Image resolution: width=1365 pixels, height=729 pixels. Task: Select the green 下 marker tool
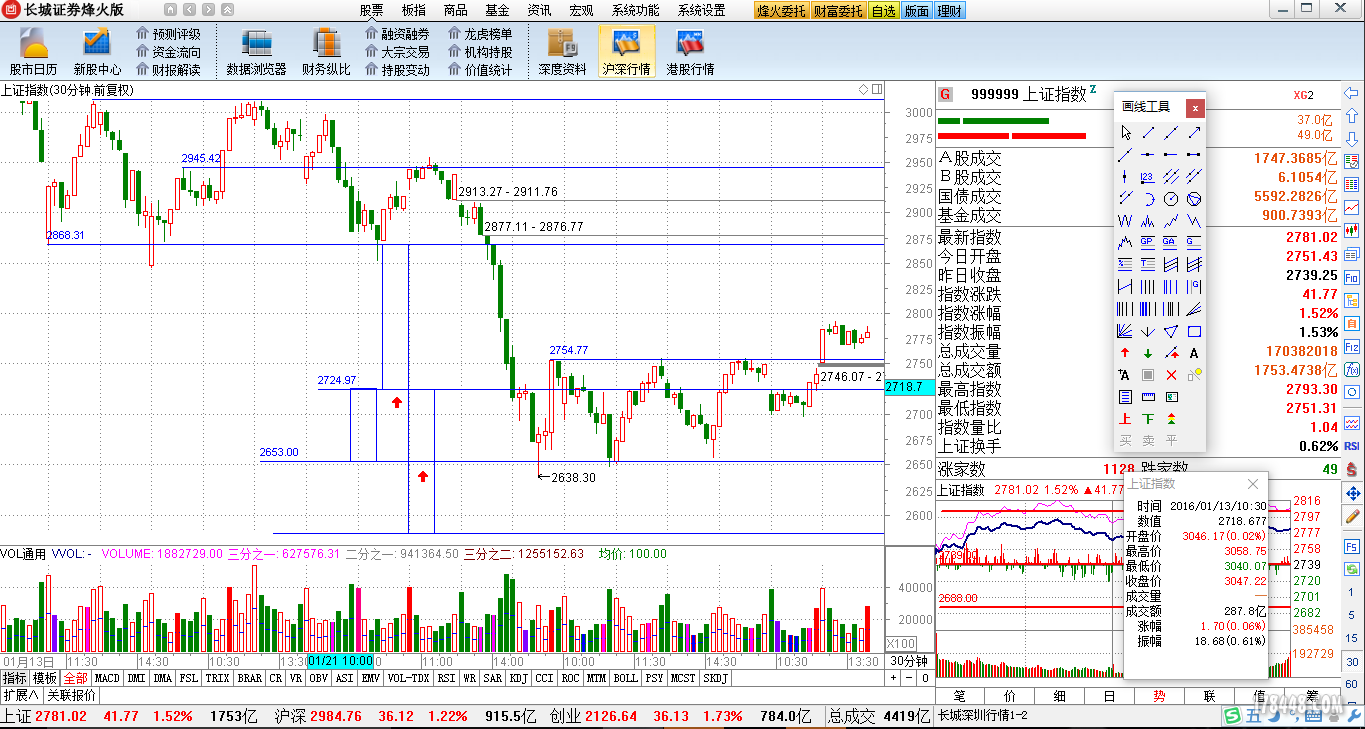click(x=1147, y=419)
